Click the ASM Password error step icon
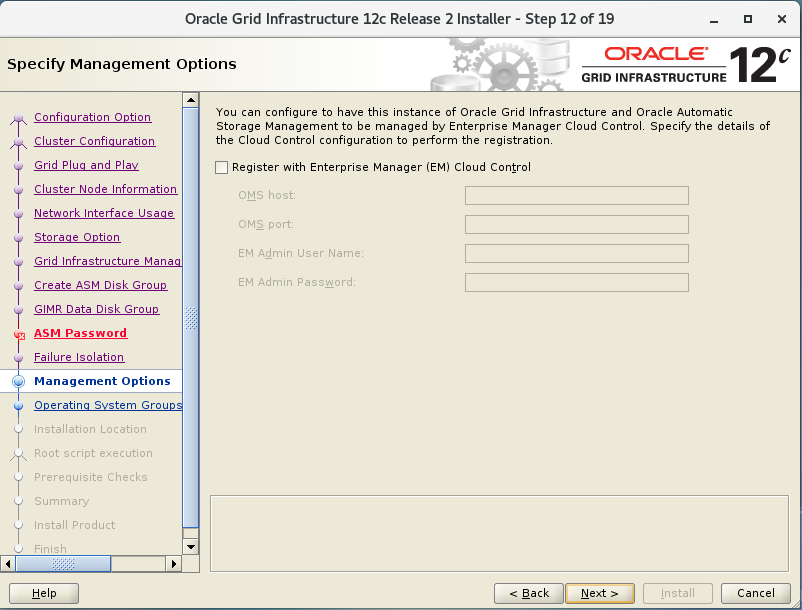This screenshot has width=802, height=610. (19, 335)
